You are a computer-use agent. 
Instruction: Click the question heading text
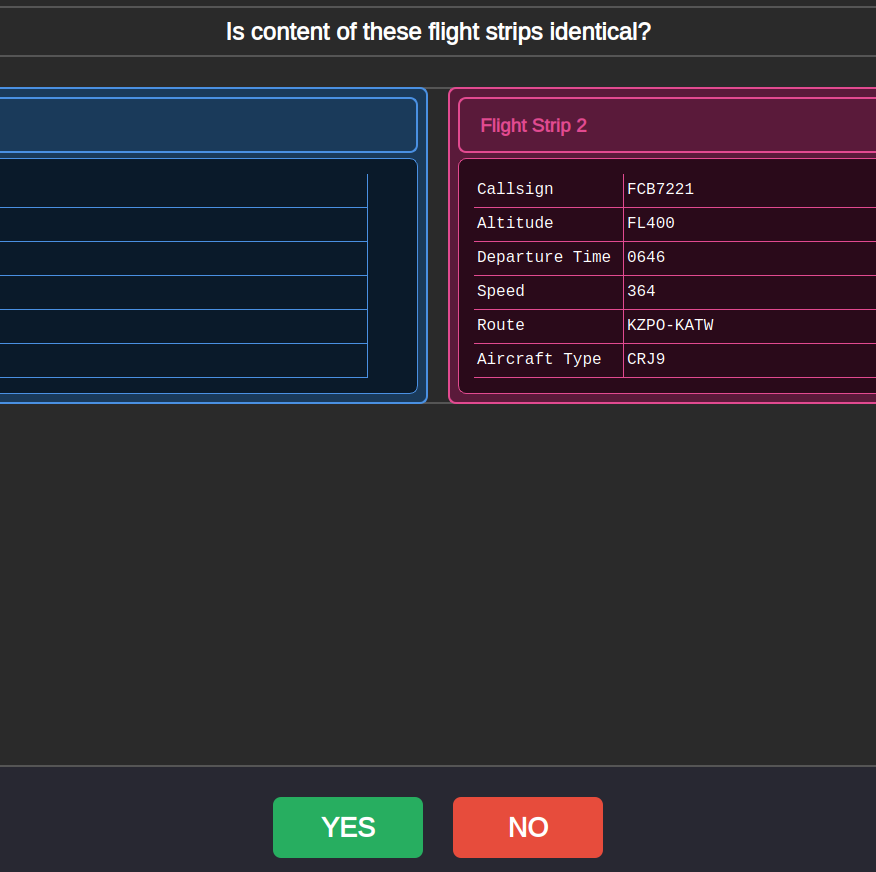(438, 32)
